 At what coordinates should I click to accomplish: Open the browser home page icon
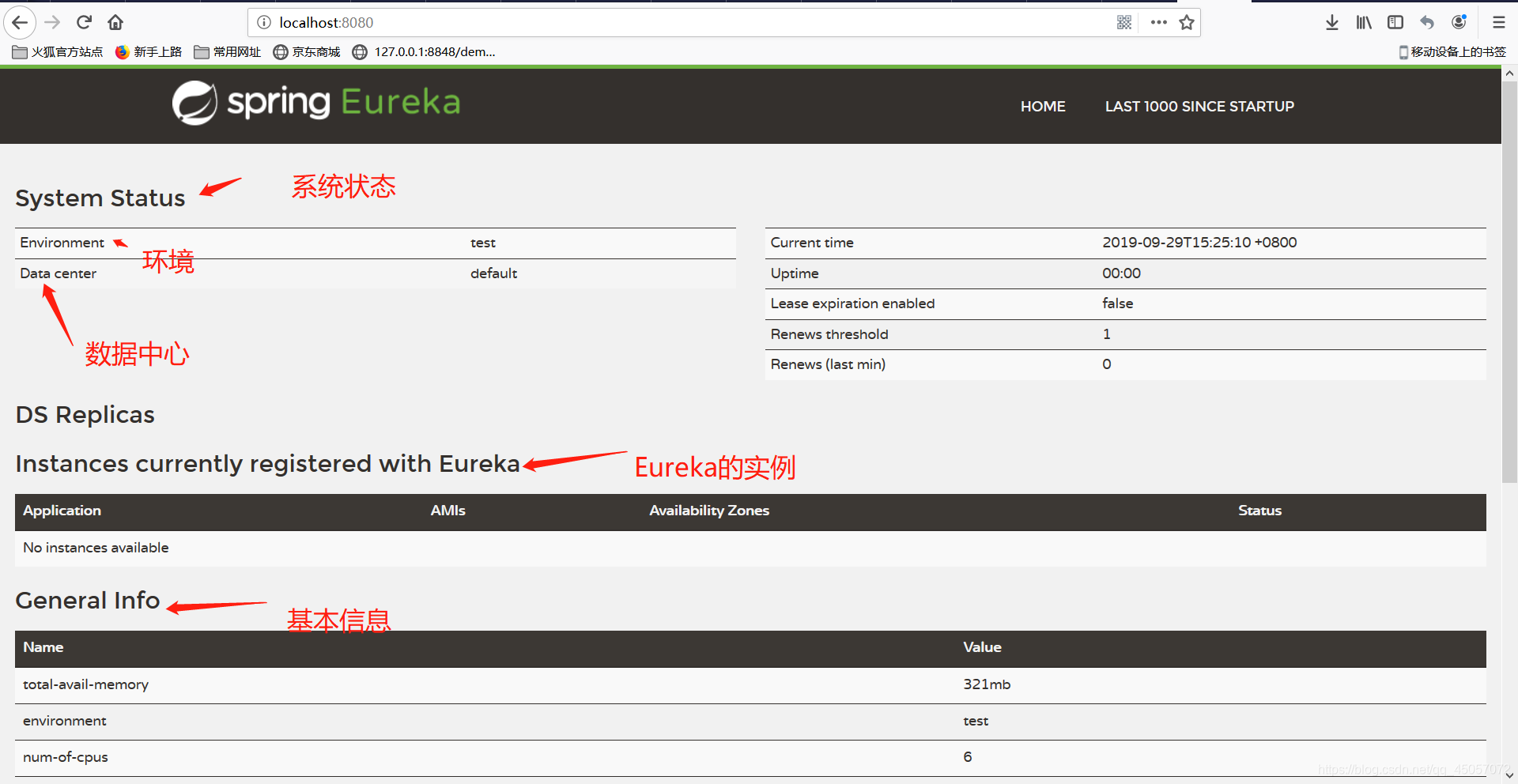pos(115,22)
